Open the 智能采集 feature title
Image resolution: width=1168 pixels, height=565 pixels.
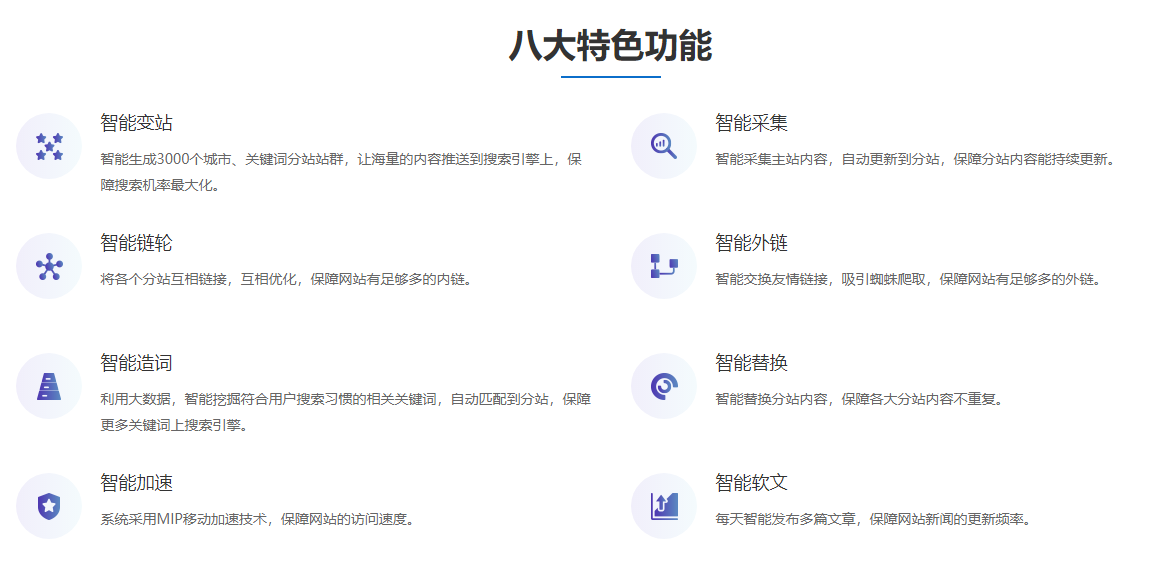[x=751, y=123]
